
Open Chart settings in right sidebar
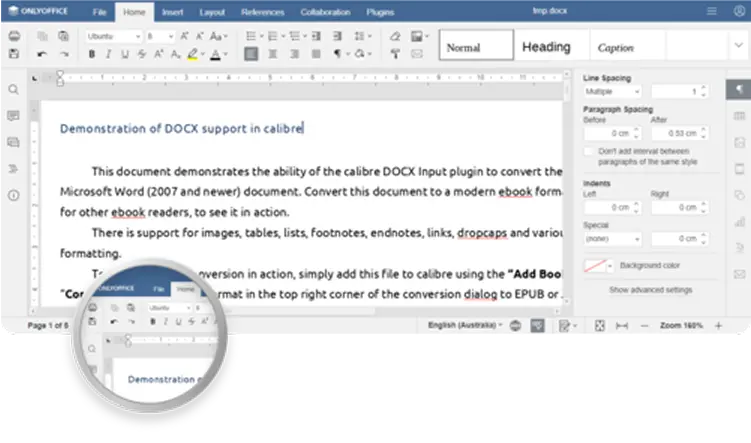740,222
